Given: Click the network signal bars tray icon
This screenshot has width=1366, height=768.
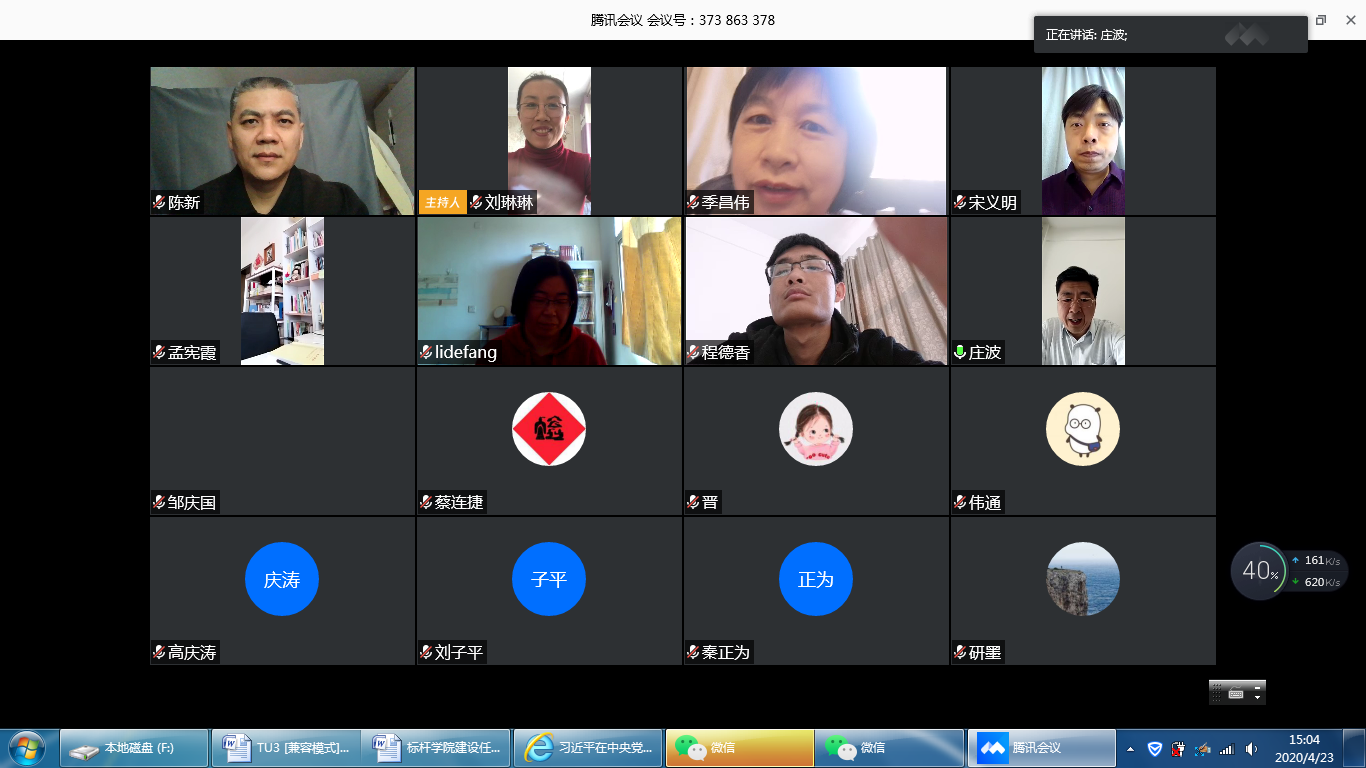Looking at the screenshot, I should coord(1227,749).
